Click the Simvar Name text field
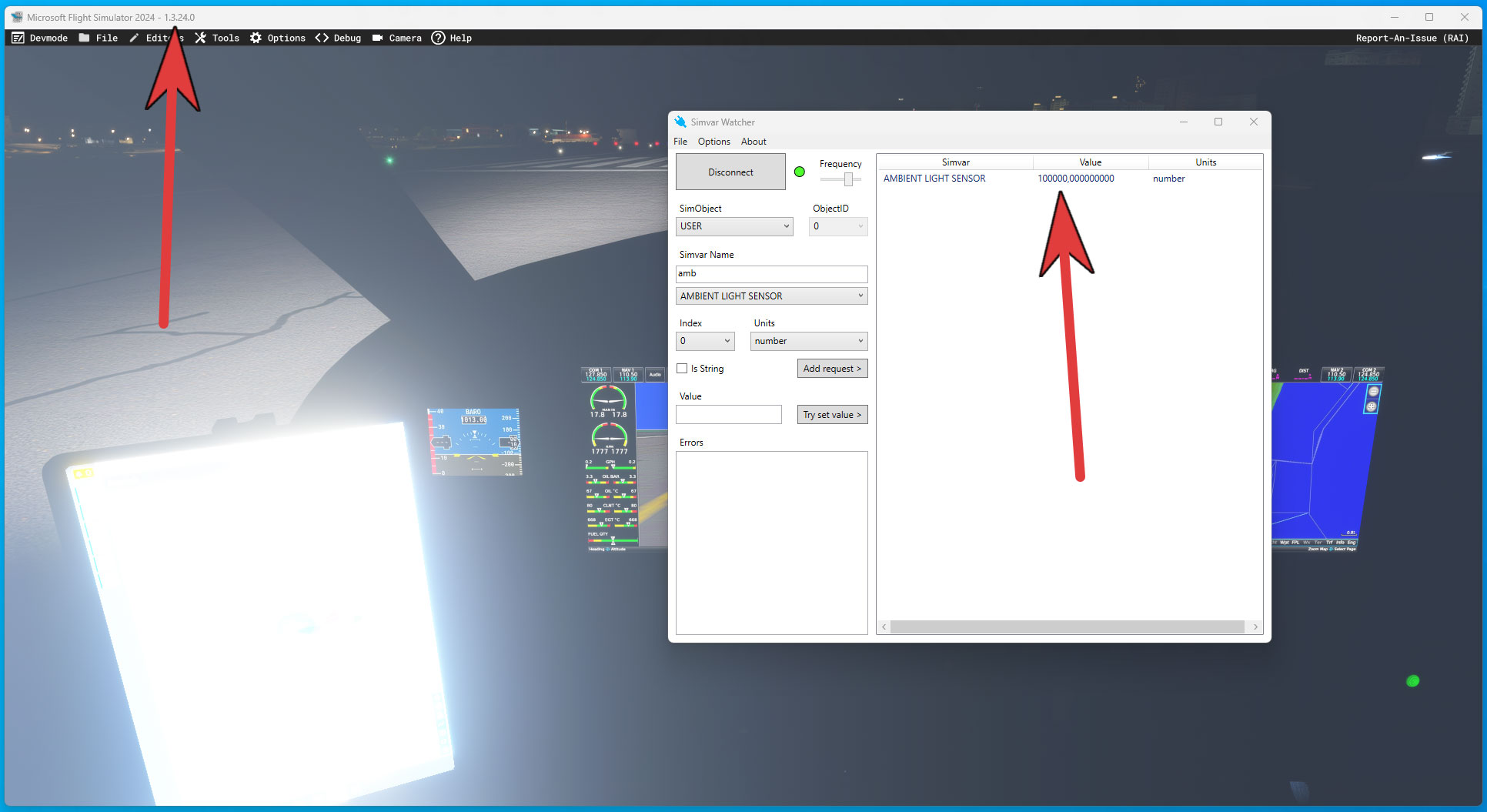The width and height of the screenshot is (1487, 812). 771,273
